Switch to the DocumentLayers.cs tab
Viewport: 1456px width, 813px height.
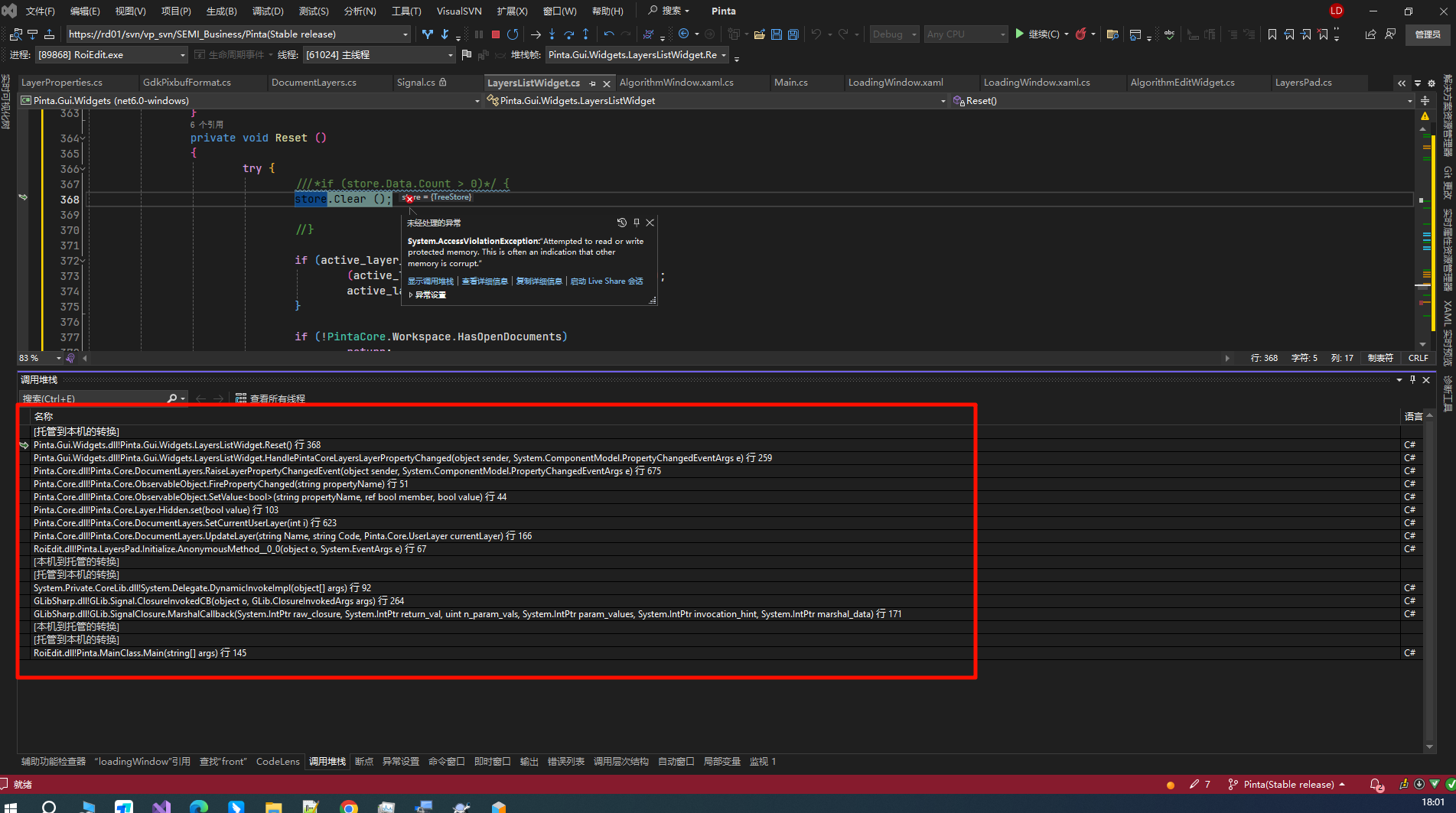[314, 83]
